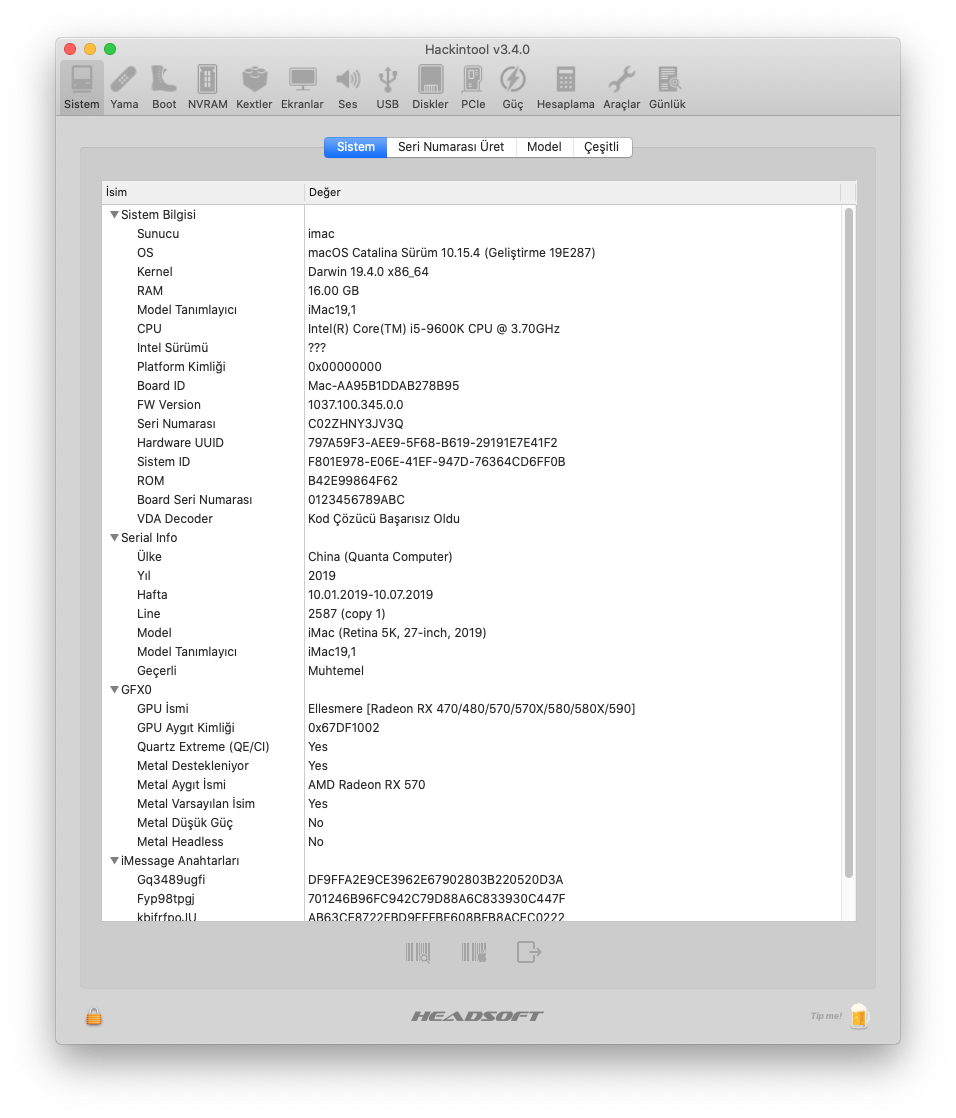Click the lock icon at bottom left

click(x=94, y=1016)
